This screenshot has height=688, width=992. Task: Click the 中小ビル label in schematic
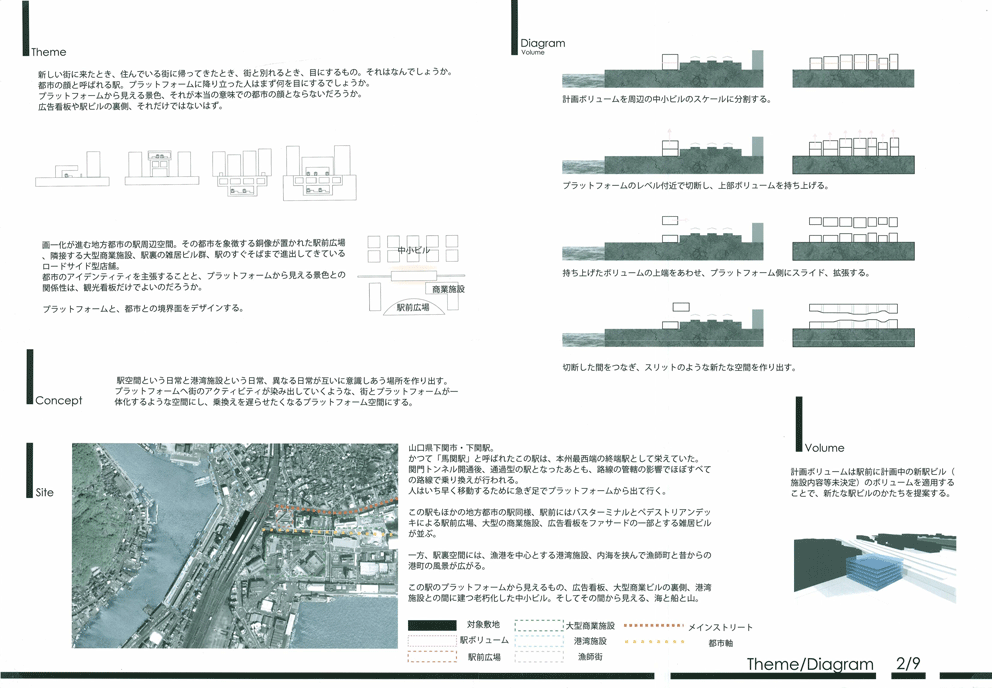(x=413, y=250)
